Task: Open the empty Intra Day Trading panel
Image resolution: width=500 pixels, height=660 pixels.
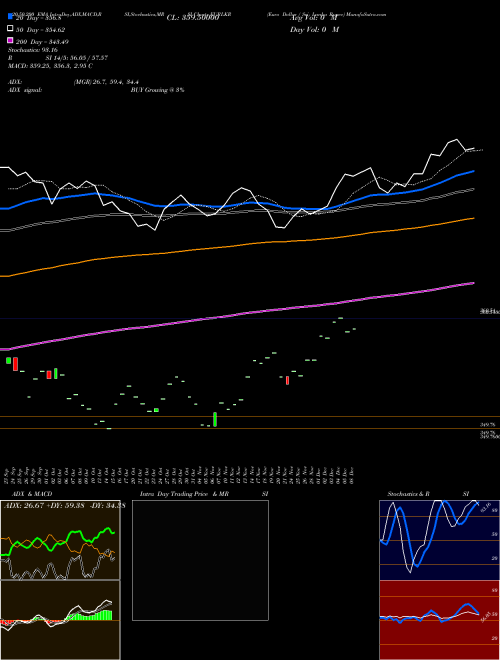Action: (200, 560)
